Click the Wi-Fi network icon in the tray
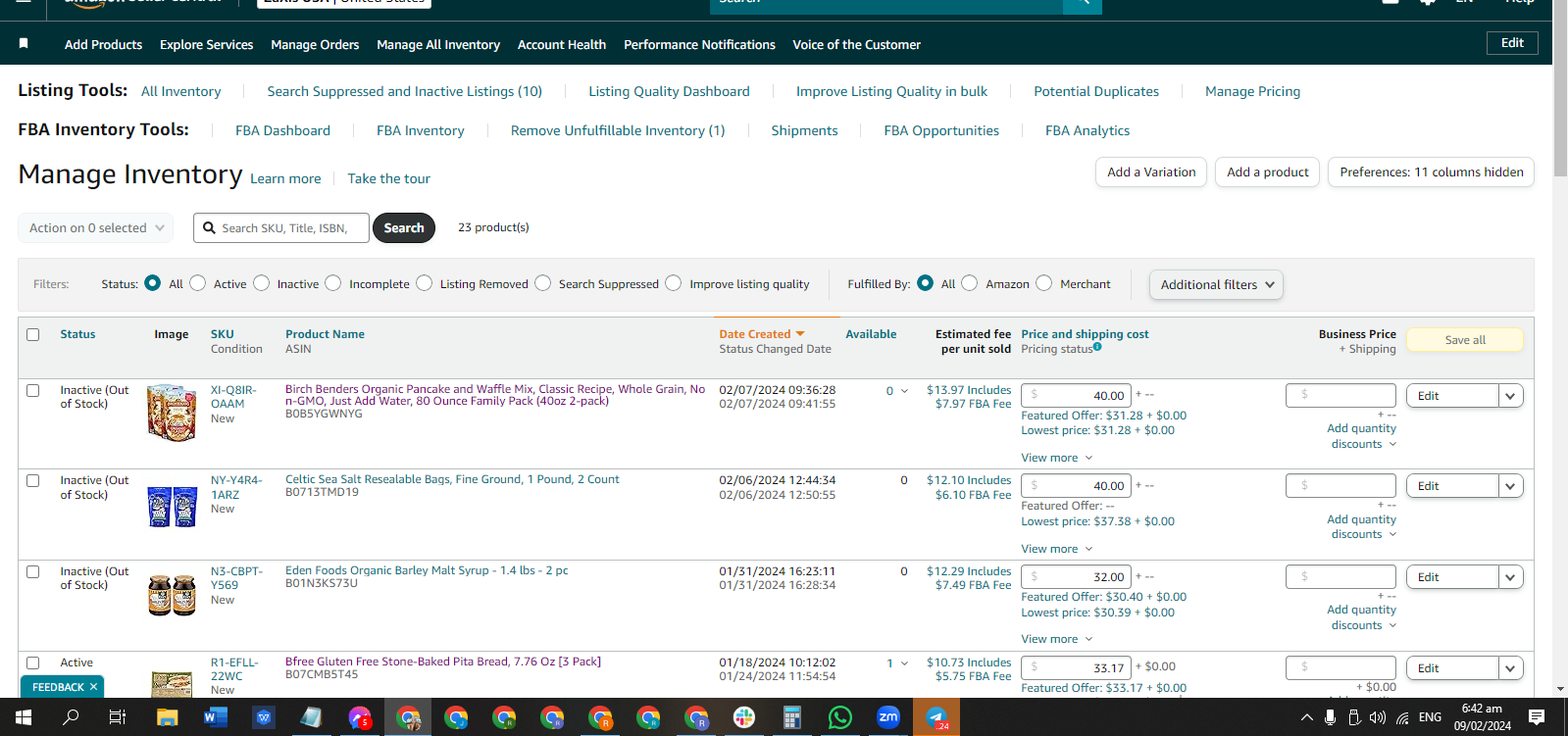1568x736 pixels. coord(1403,717)
